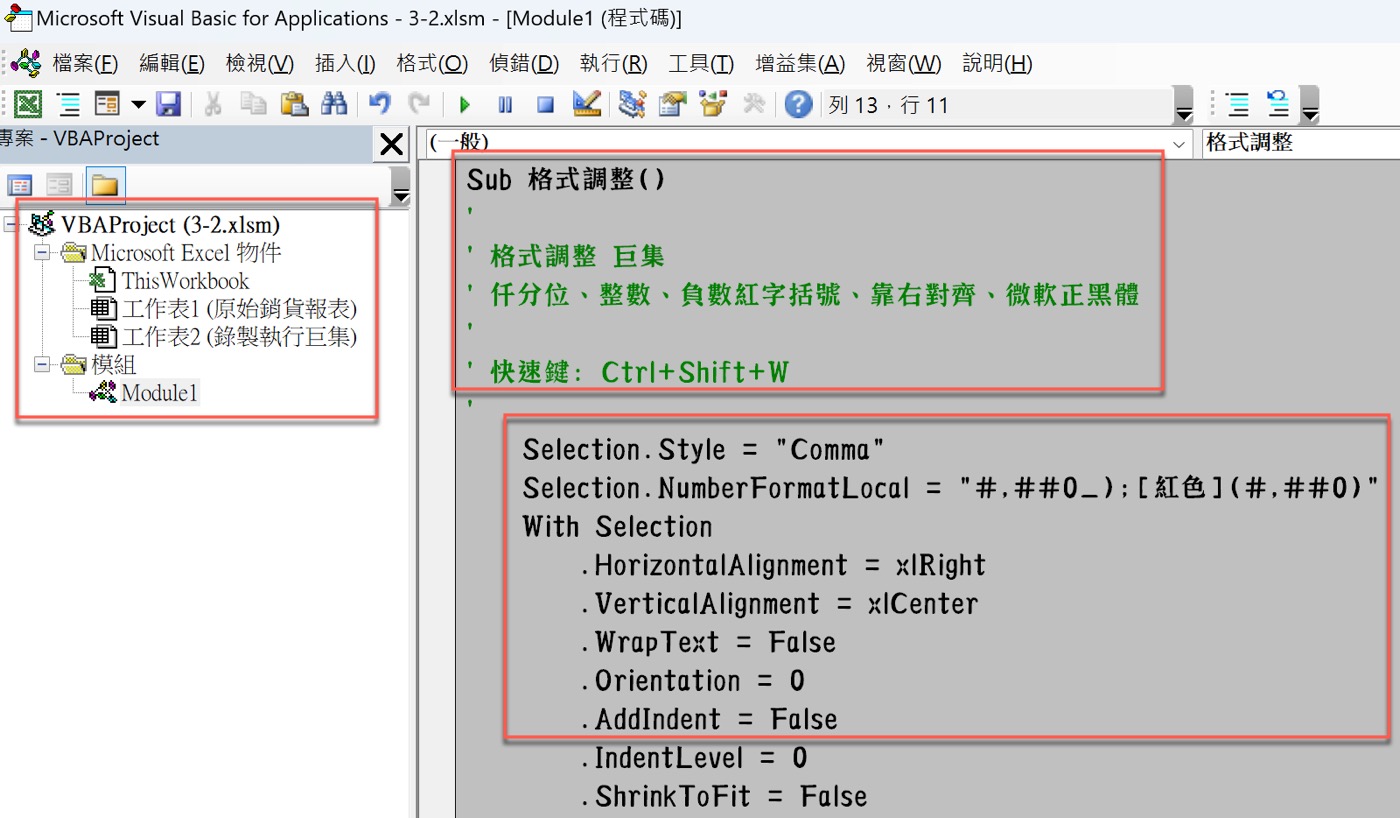This screenshot has width=1400, height=818.
Task: Select 工作表2 (錄製執行巨集) tree item
Action: 239,337
